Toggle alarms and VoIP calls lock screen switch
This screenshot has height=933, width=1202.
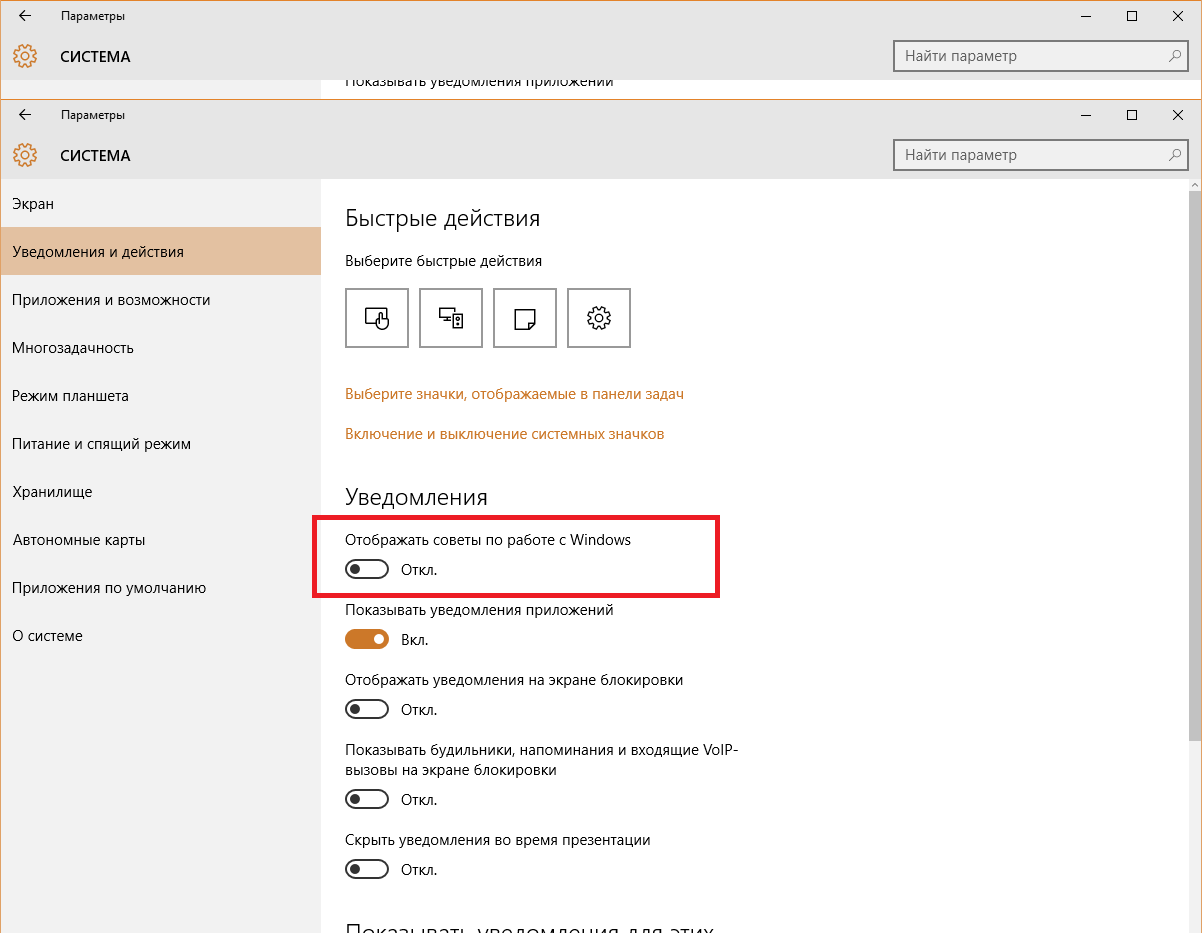(367, 800)
